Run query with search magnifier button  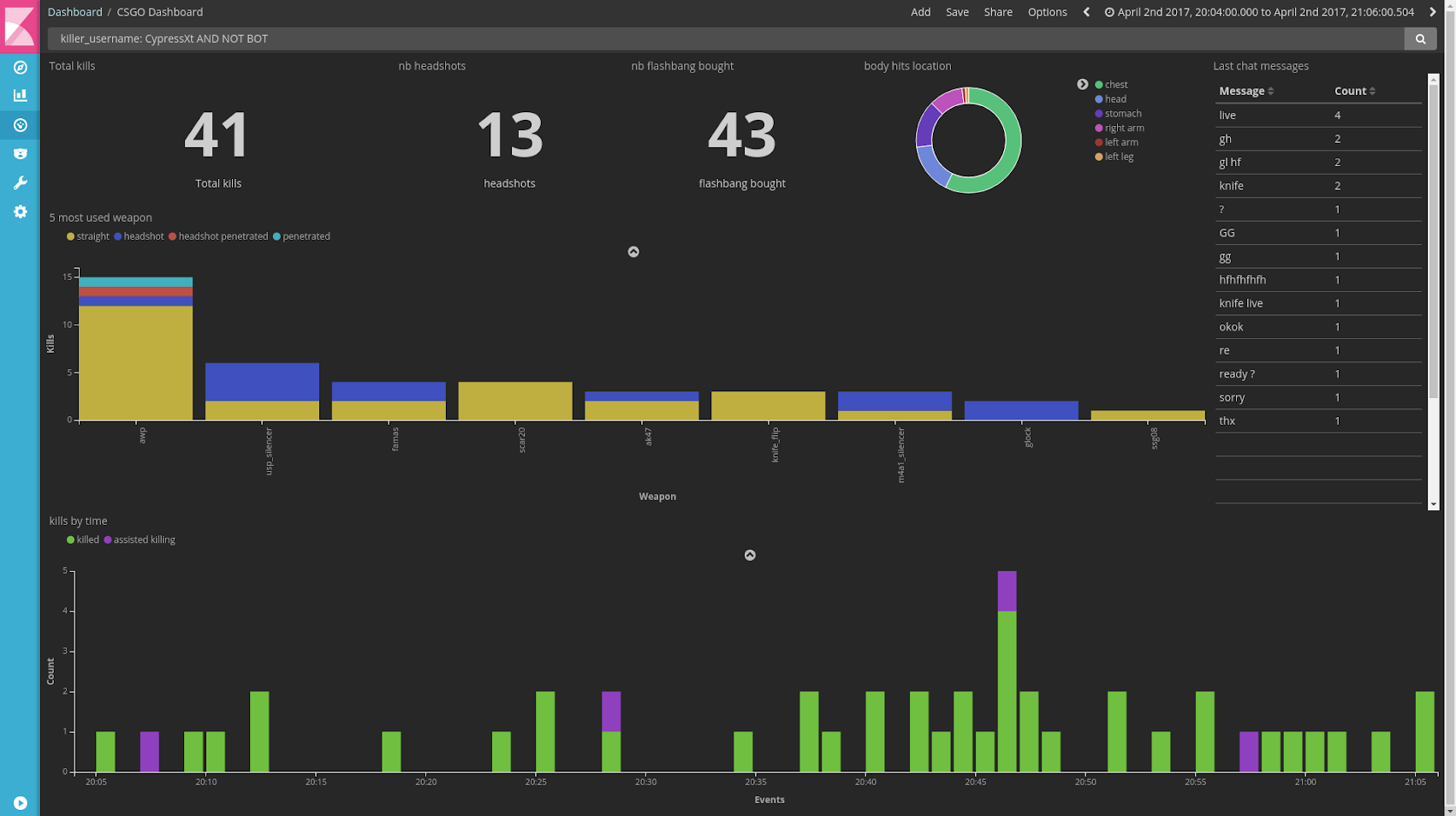1420,39
